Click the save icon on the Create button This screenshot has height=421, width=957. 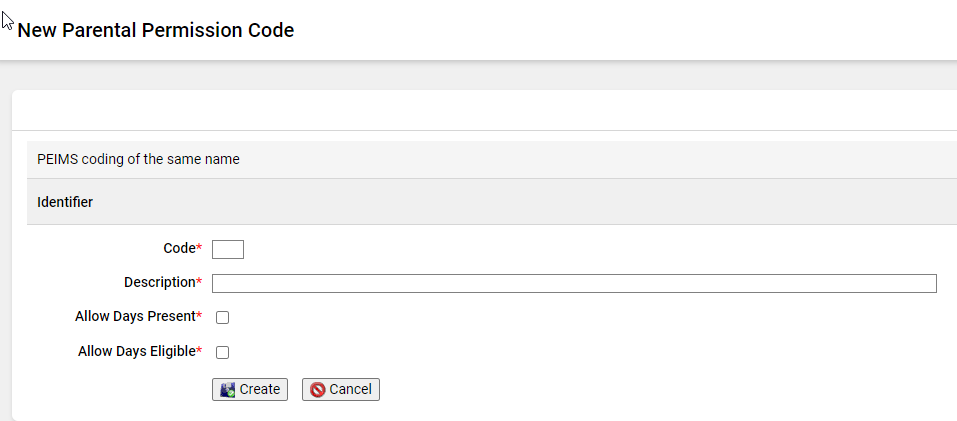click(x=228, y=390)
